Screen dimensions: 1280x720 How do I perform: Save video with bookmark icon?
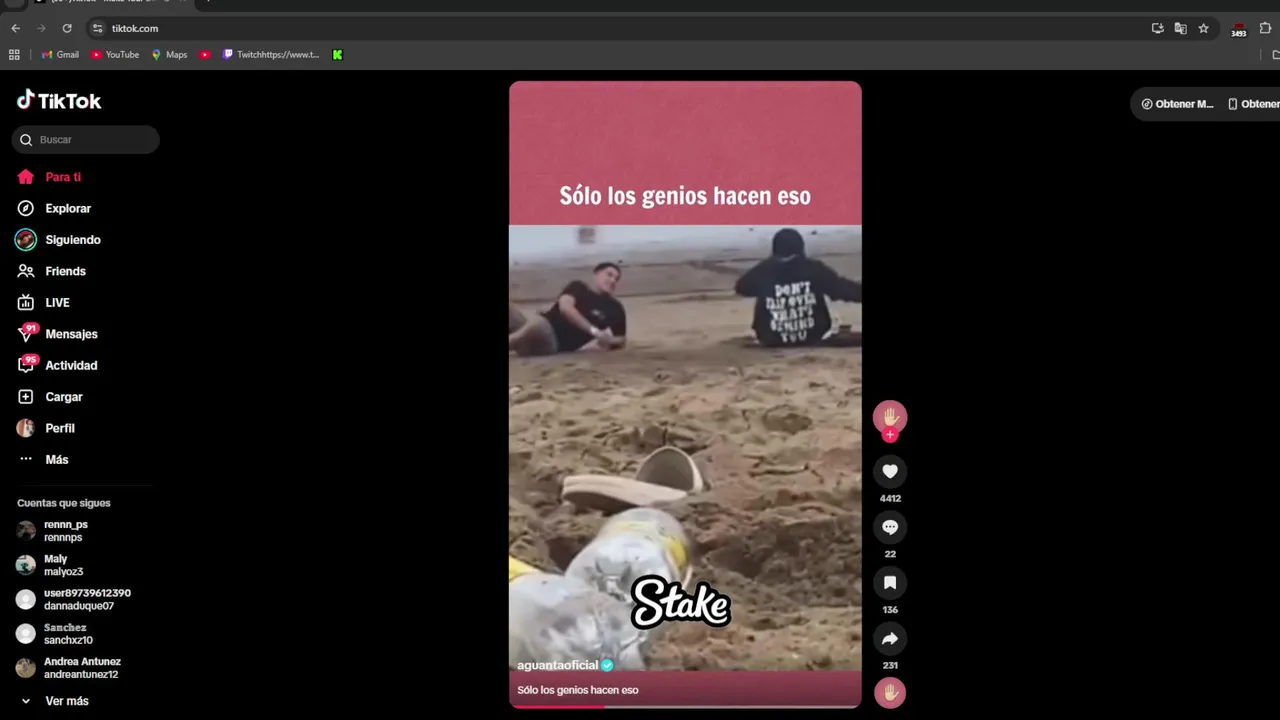point(890,583)
